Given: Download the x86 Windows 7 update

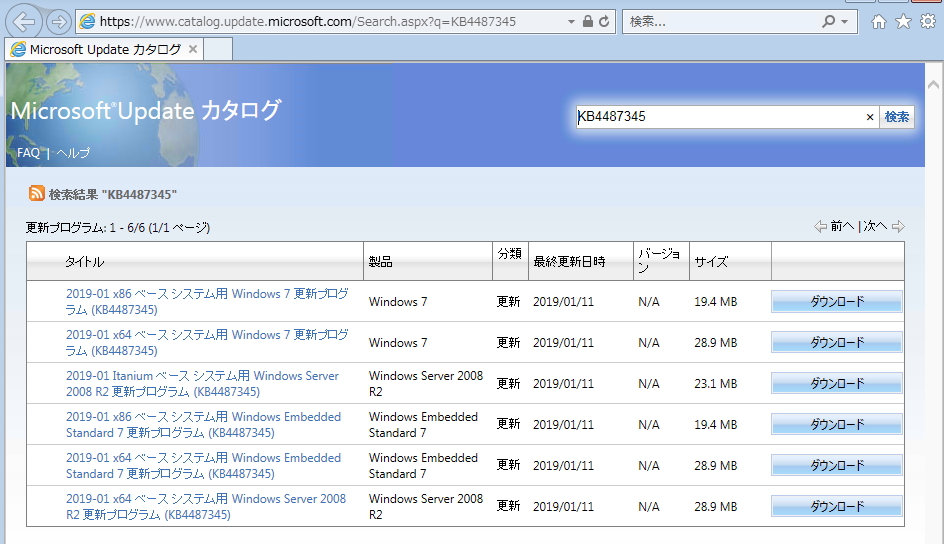Looking at the screenshot, I should tap(837, 301).
